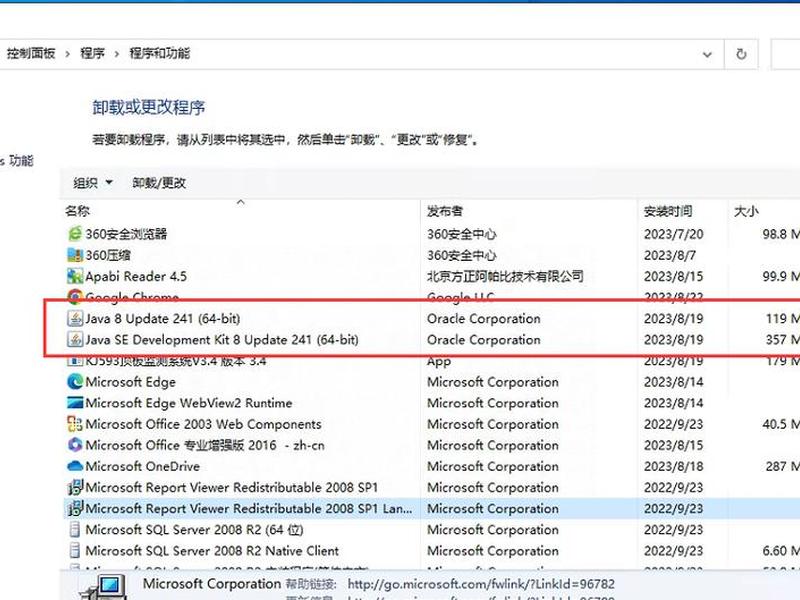Select Java 8 Update 241 (64-bit)

tap(432, 318)
